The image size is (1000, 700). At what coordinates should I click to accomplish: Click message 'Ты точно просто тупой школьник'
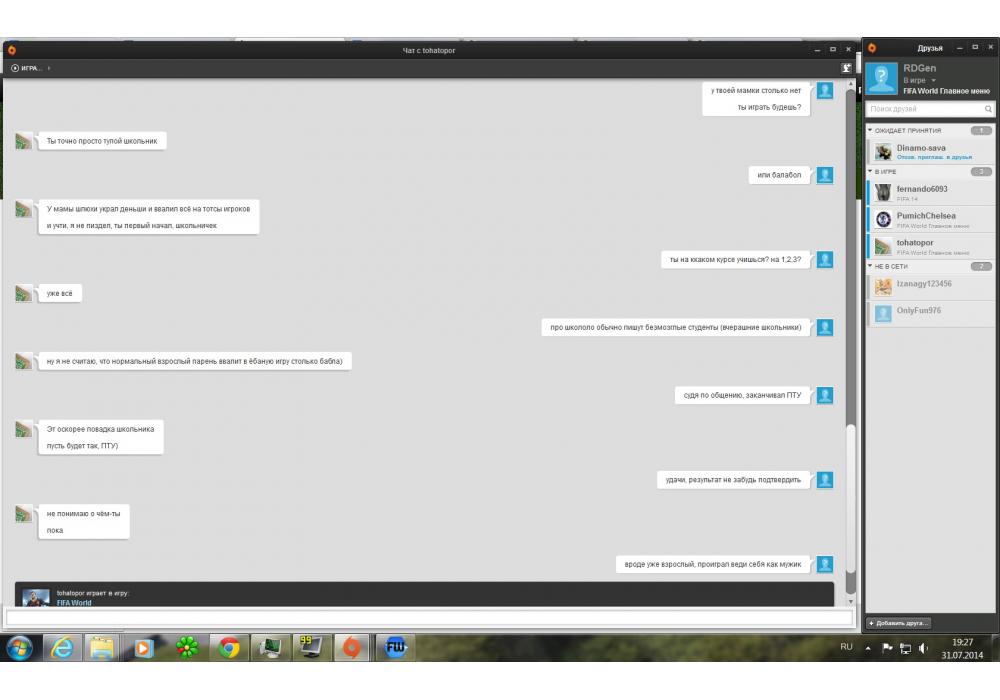click(102, 141)
